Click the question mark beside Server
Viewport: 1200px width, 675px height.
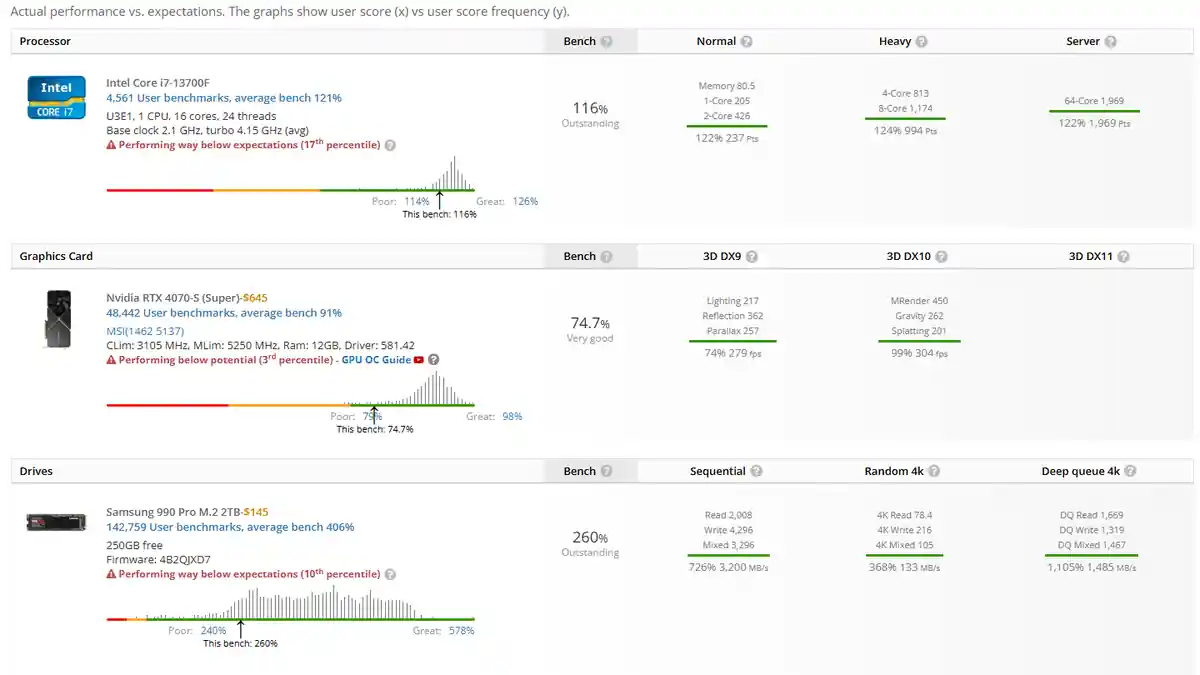click(1111, 42)
